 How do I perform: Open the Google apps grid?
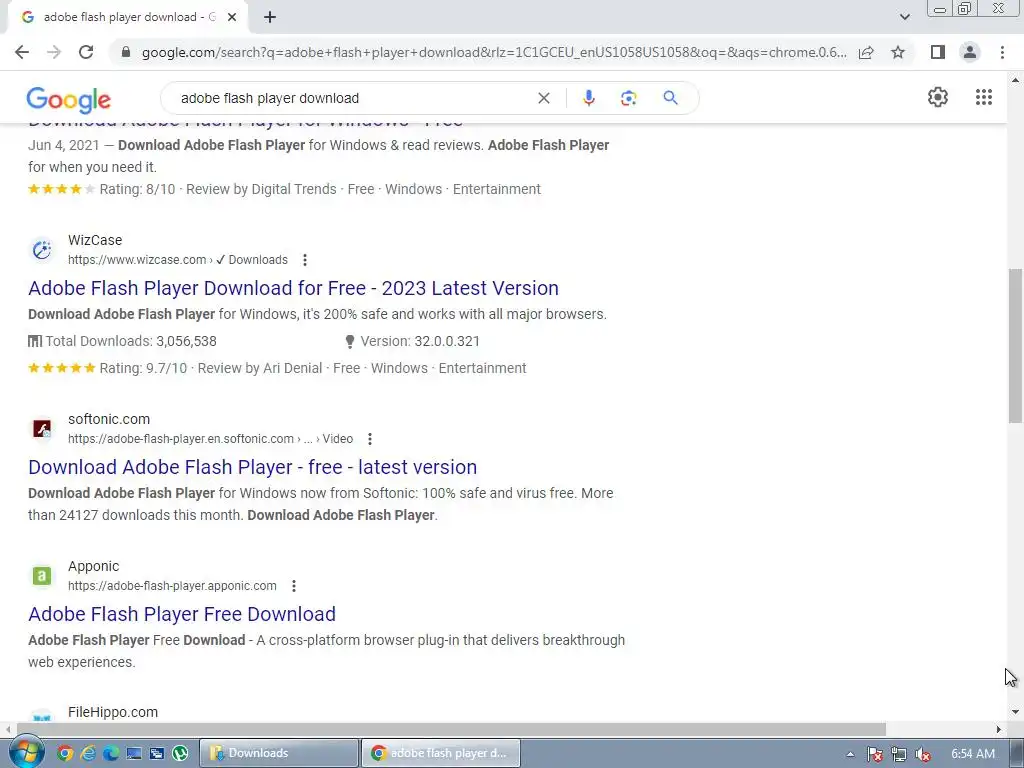(984, 97)
